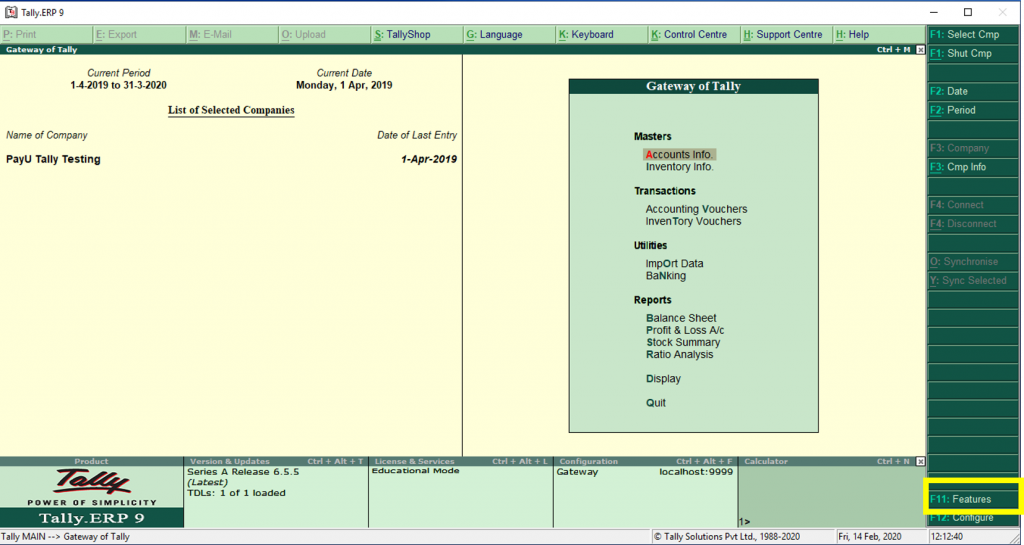
Task: Open the Stock Summary report
Action: [x=683, y=343]
